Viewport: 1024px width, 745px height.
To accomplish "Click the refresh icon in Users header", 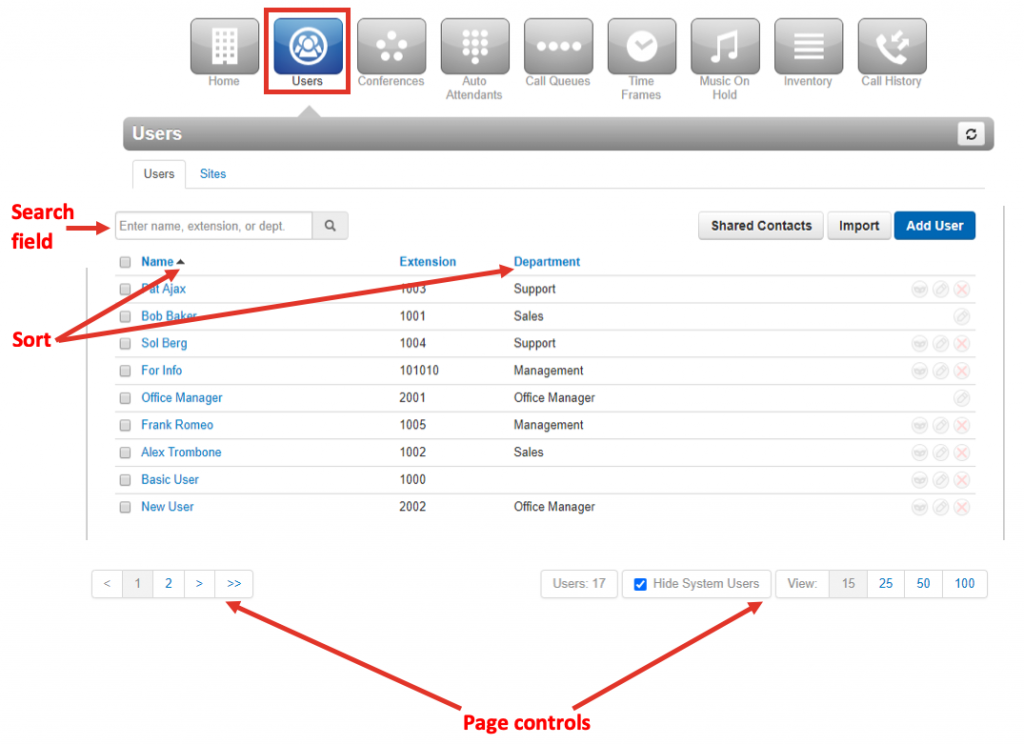I will coord(970,134).
